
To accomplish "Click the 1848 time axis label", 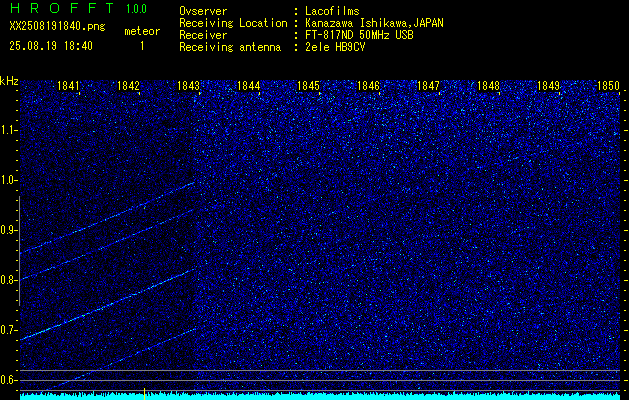I will (489, 85).
